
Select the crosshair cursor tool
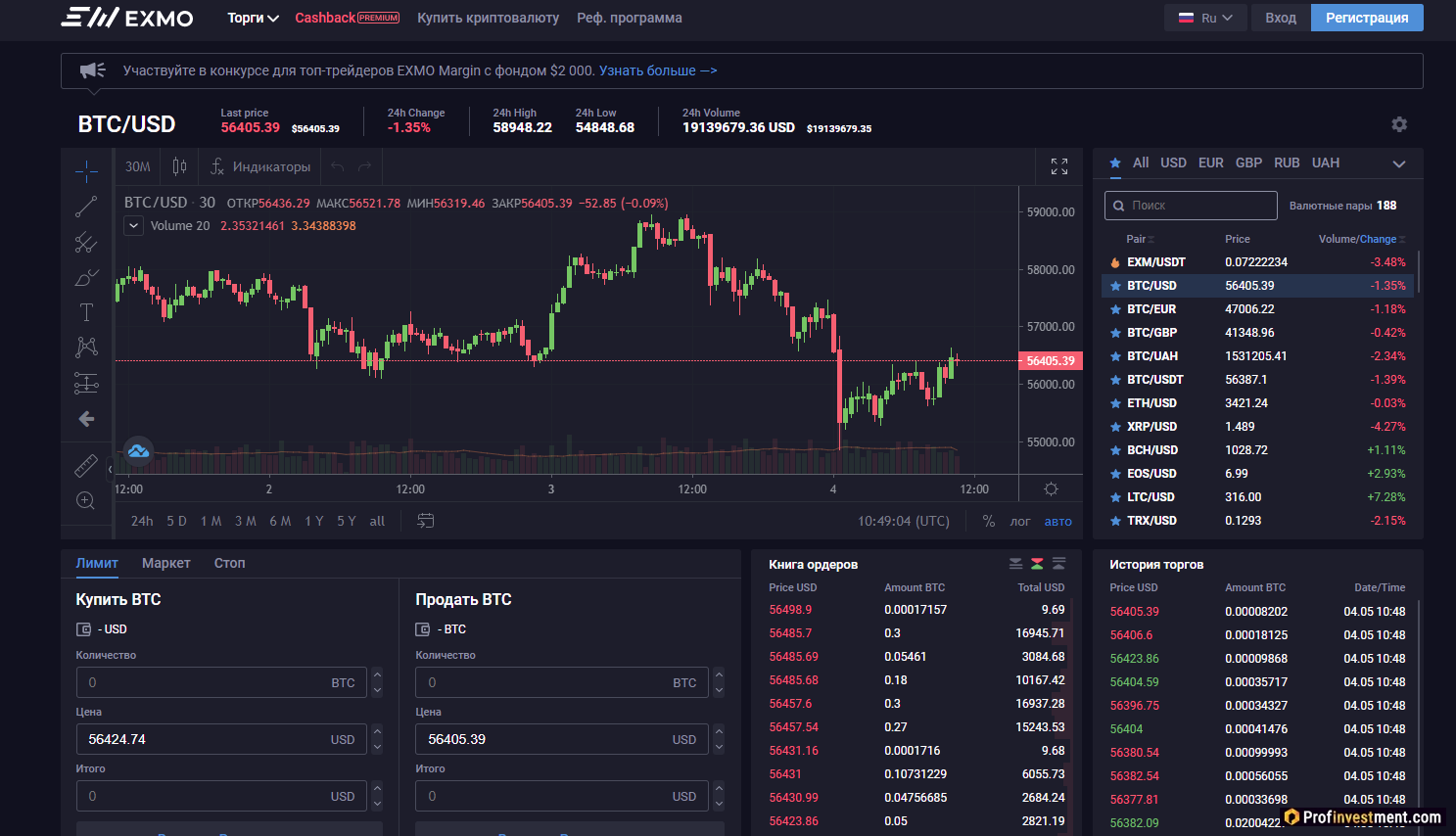tap(86, 171)
